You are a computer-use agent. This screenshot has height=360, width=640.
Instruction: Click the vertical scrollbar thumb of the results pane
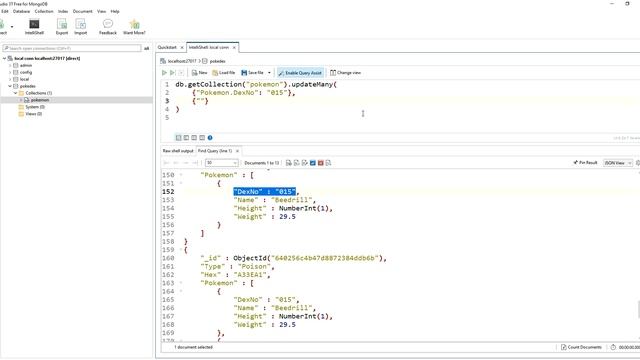tap(638, 309)
